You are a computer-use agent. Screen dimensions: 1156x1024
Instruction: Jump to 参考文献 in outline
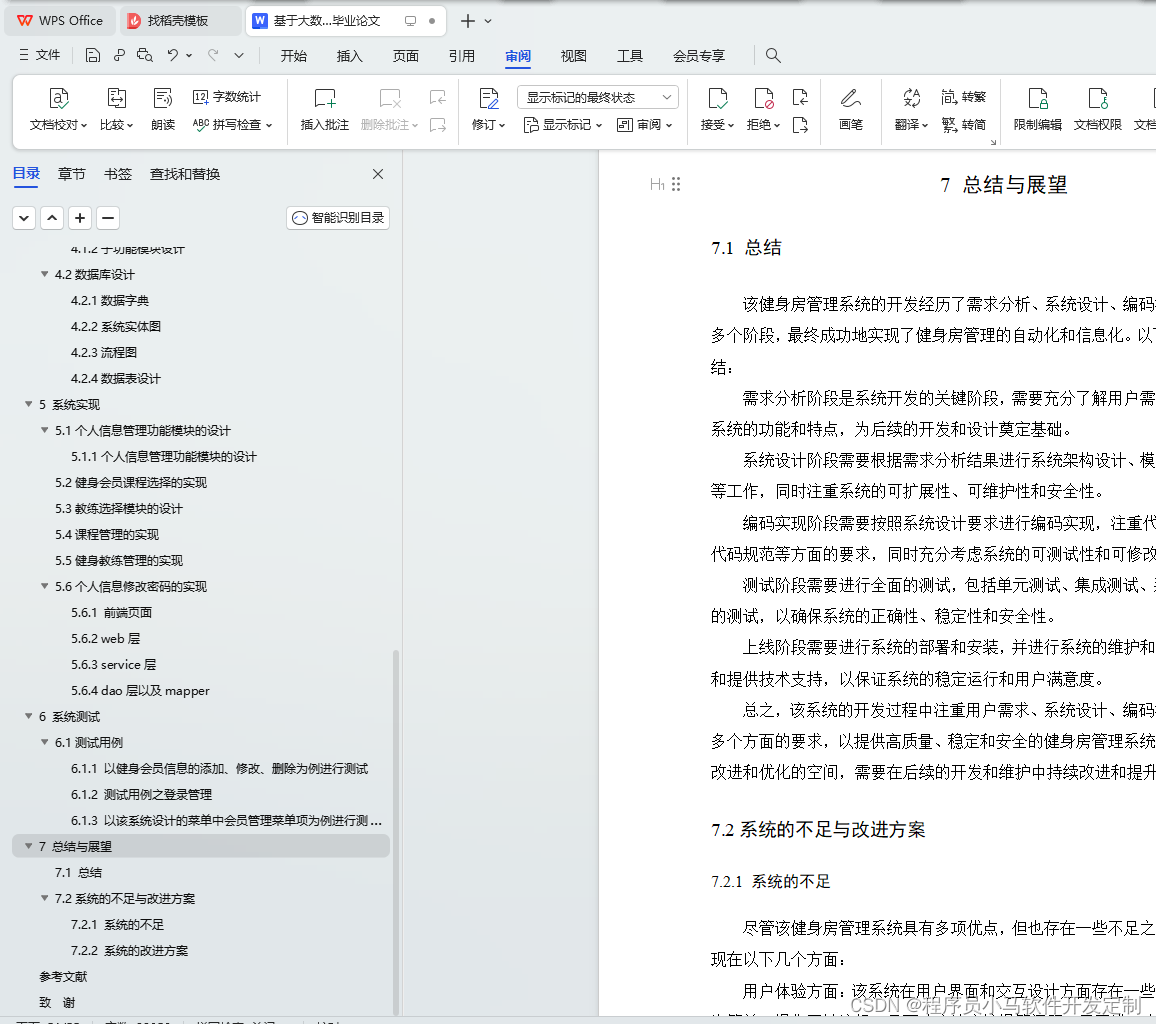[x=63, y=976]
